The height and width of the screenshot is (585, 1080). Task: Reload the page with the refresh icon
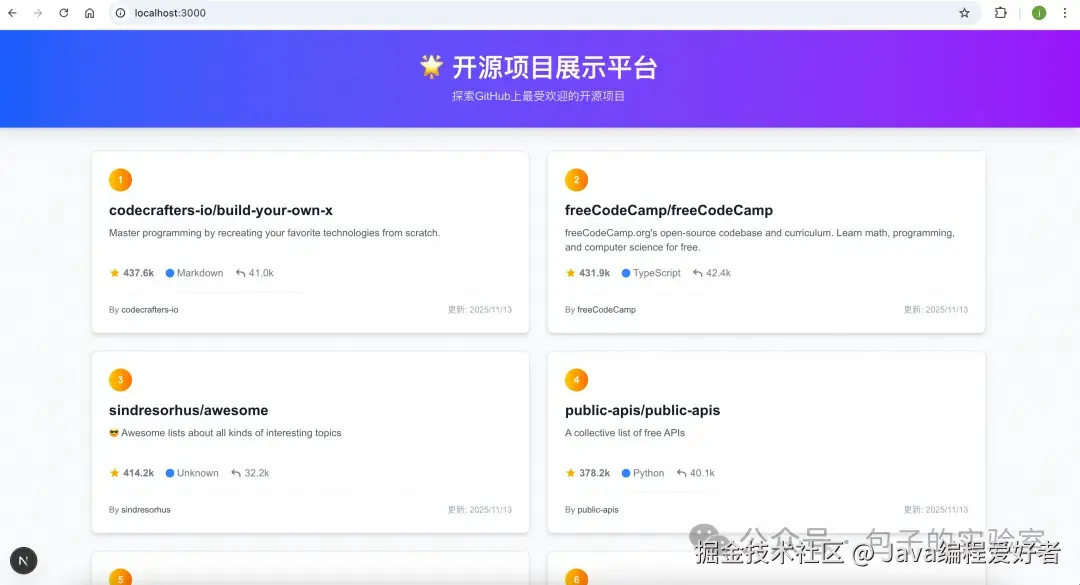click(x=63, y=13)
